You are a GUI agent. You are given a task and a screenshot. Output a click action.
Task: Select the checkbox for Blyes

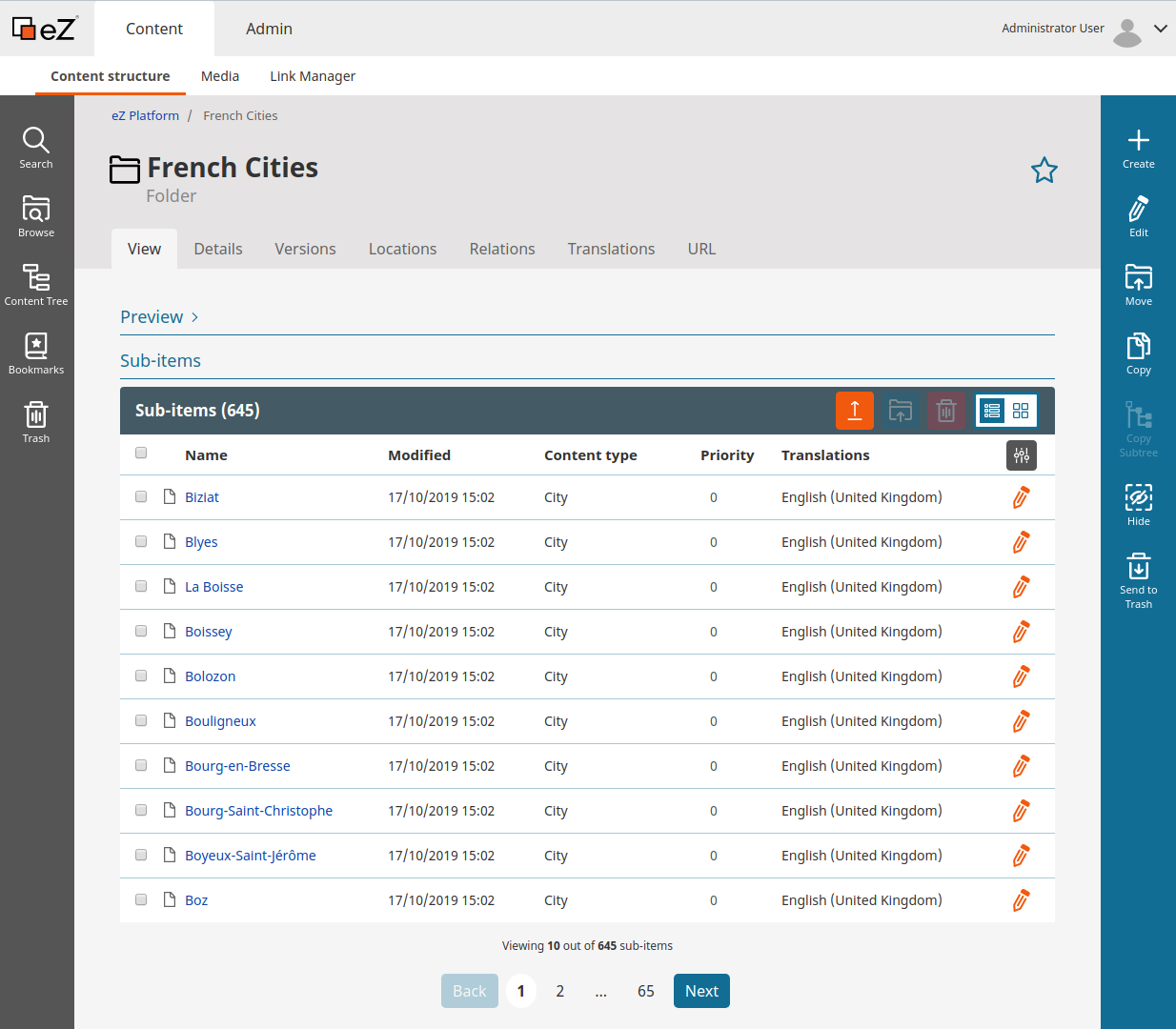pos(141,541)
